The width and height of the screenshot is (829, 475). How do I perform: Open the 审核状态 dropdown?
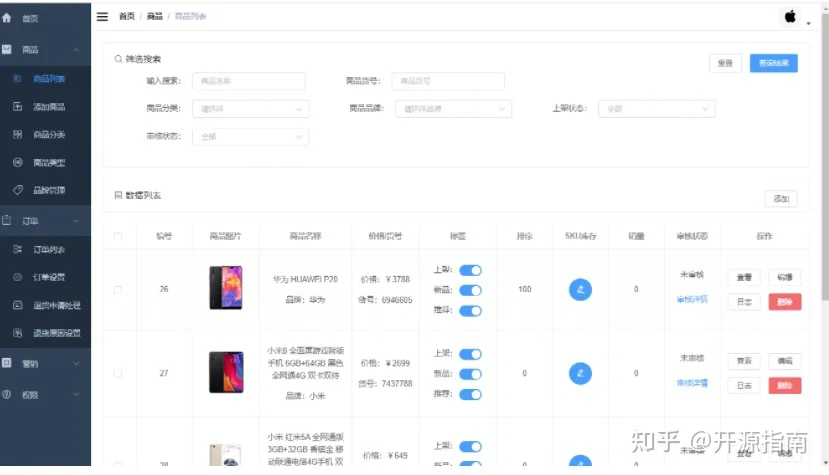tap(251, 136)
